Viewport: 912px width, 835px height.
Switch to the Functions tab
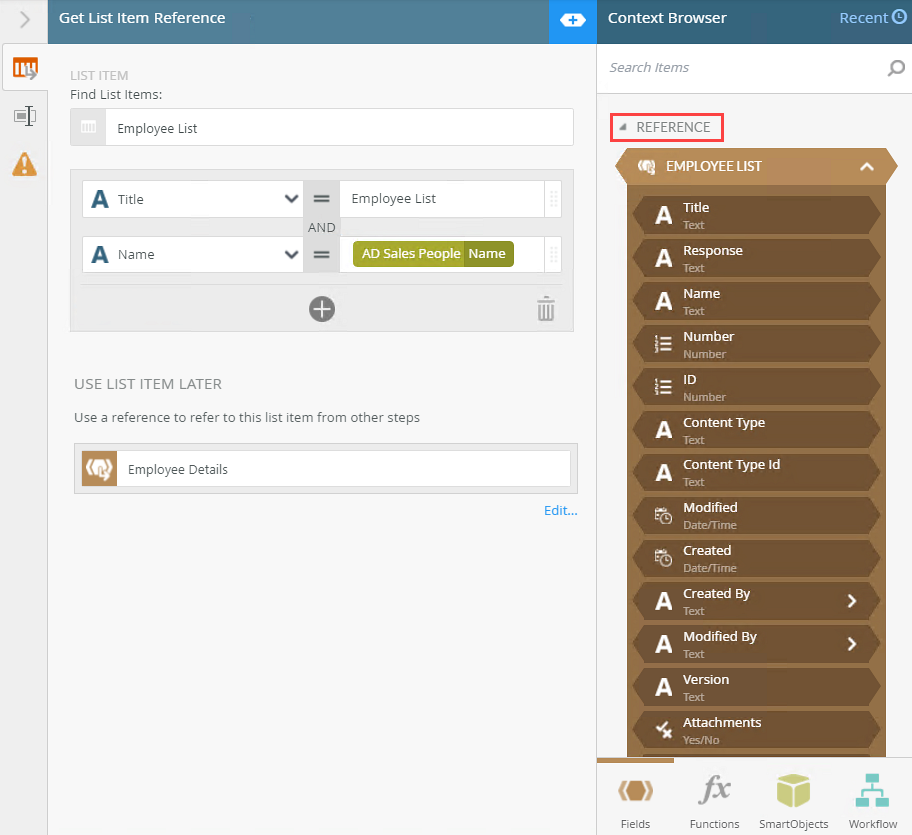coord(714,799)
